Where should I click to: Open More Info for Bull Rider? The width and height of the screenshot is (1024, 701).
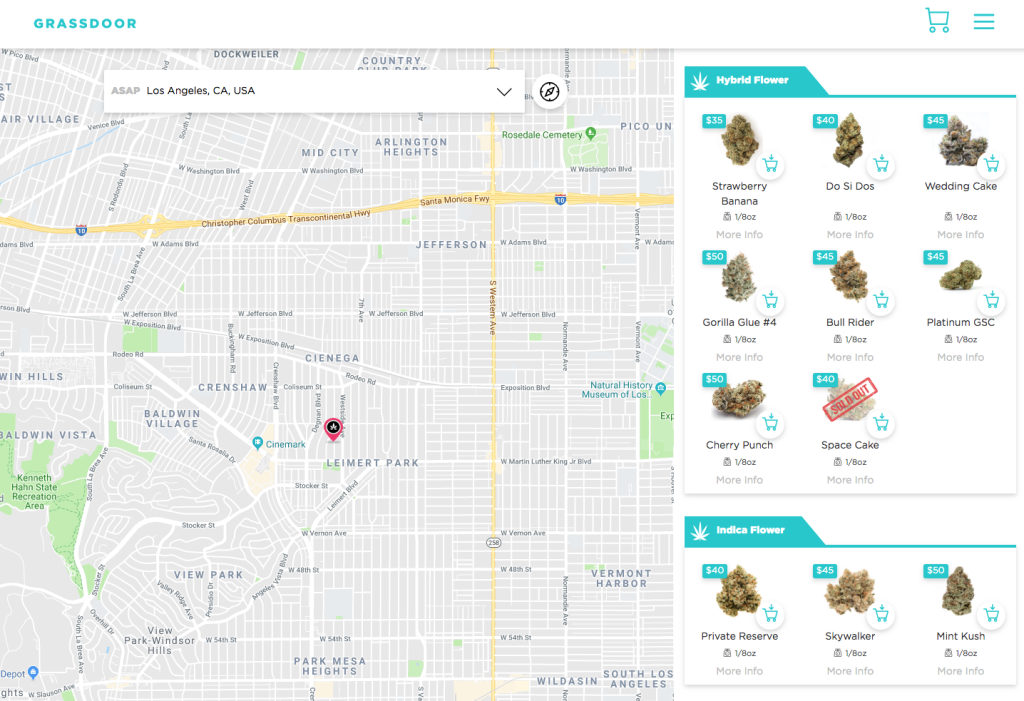coord(850,357)
